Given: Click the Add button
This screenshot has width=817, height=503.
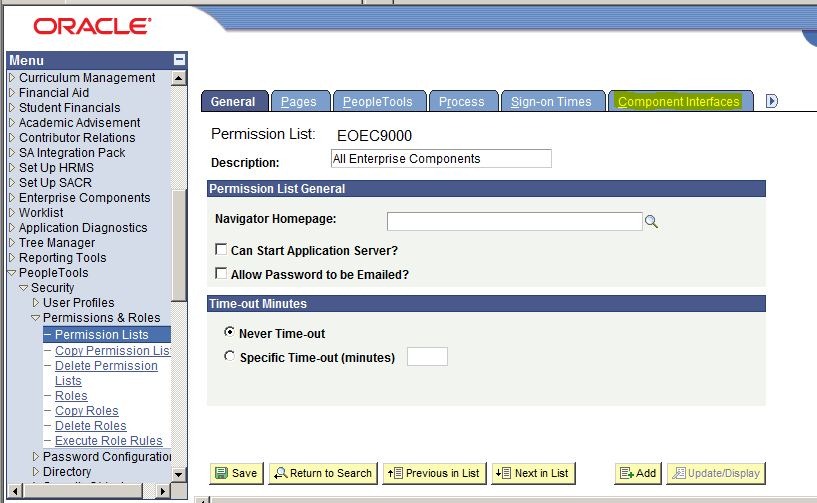Looking at the screenshot, I should (638, 473).
